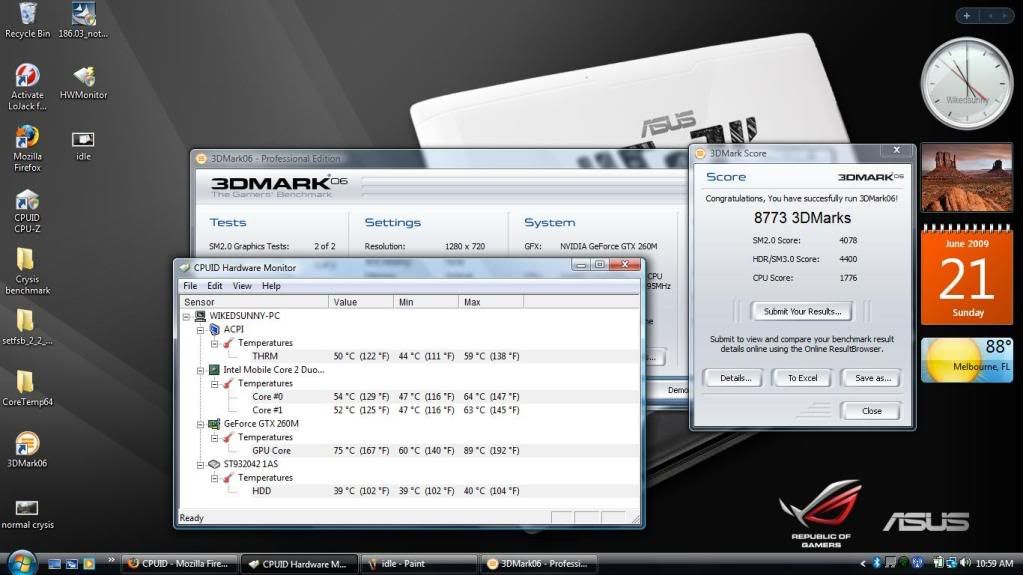Open the setfsb_2_2 folder on desktop
1023x575 pixels.
[x=27, y=327]
